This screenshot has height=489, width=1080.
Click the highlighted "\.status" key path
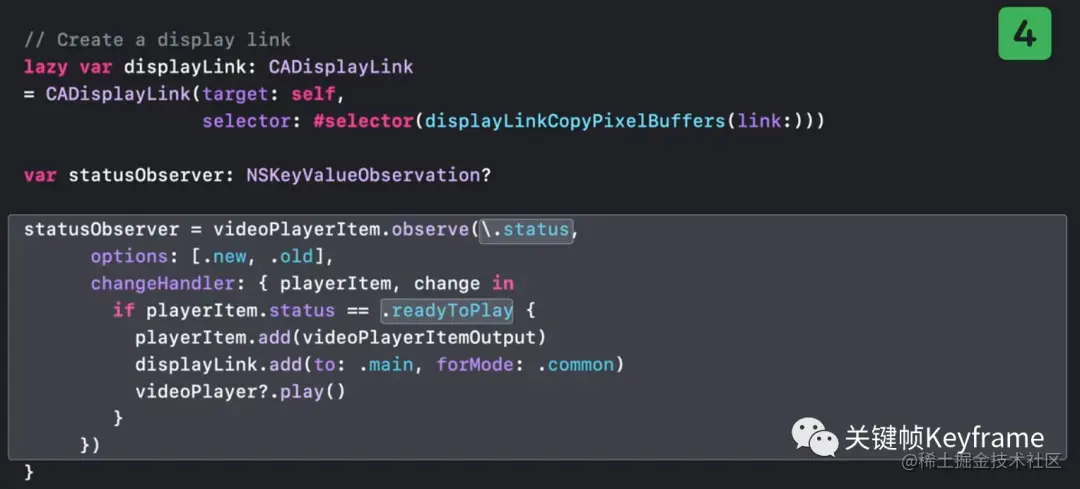click(526, 229)
